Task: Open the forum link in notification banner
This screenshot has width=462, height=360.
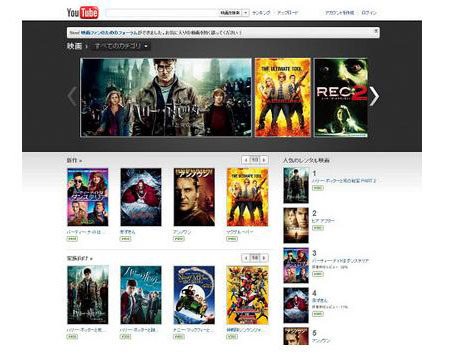Action: click(109, 33)
